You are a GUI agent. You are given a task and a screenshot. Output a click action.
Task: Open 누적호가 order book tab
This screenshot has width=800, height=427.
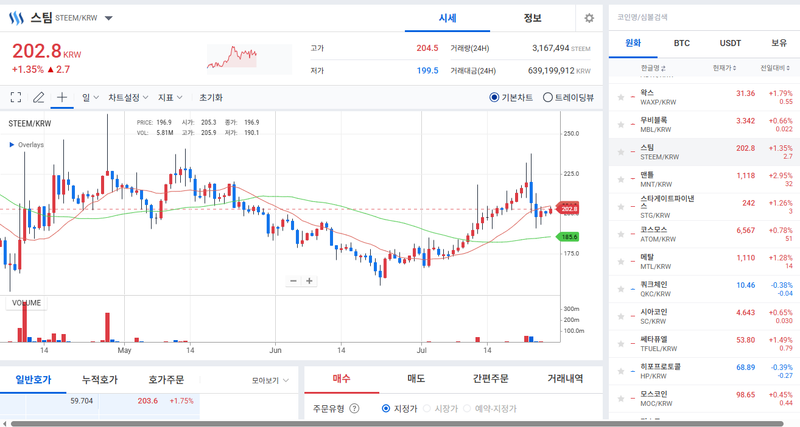[99, 380]
